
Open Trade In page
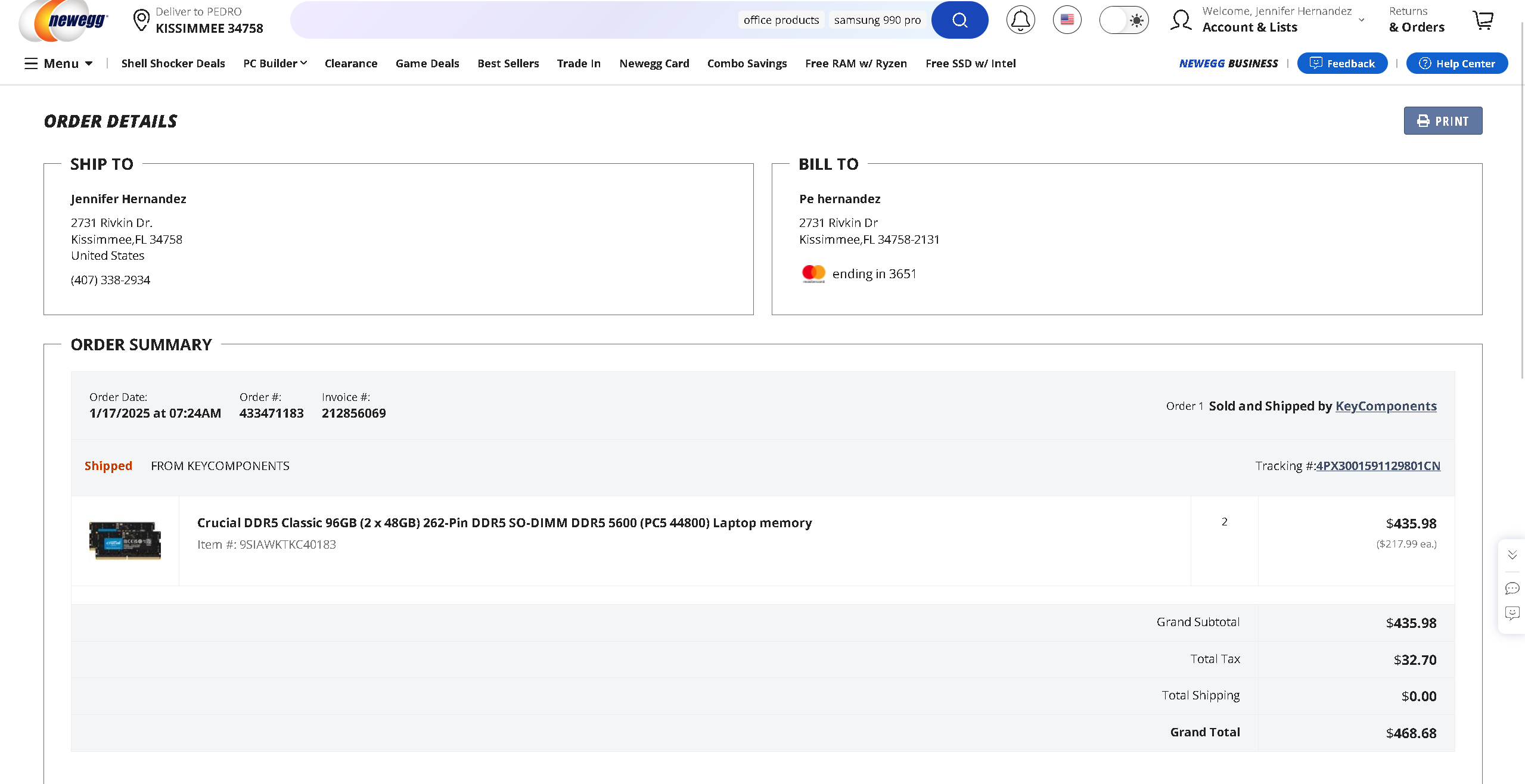coord(579,63)
